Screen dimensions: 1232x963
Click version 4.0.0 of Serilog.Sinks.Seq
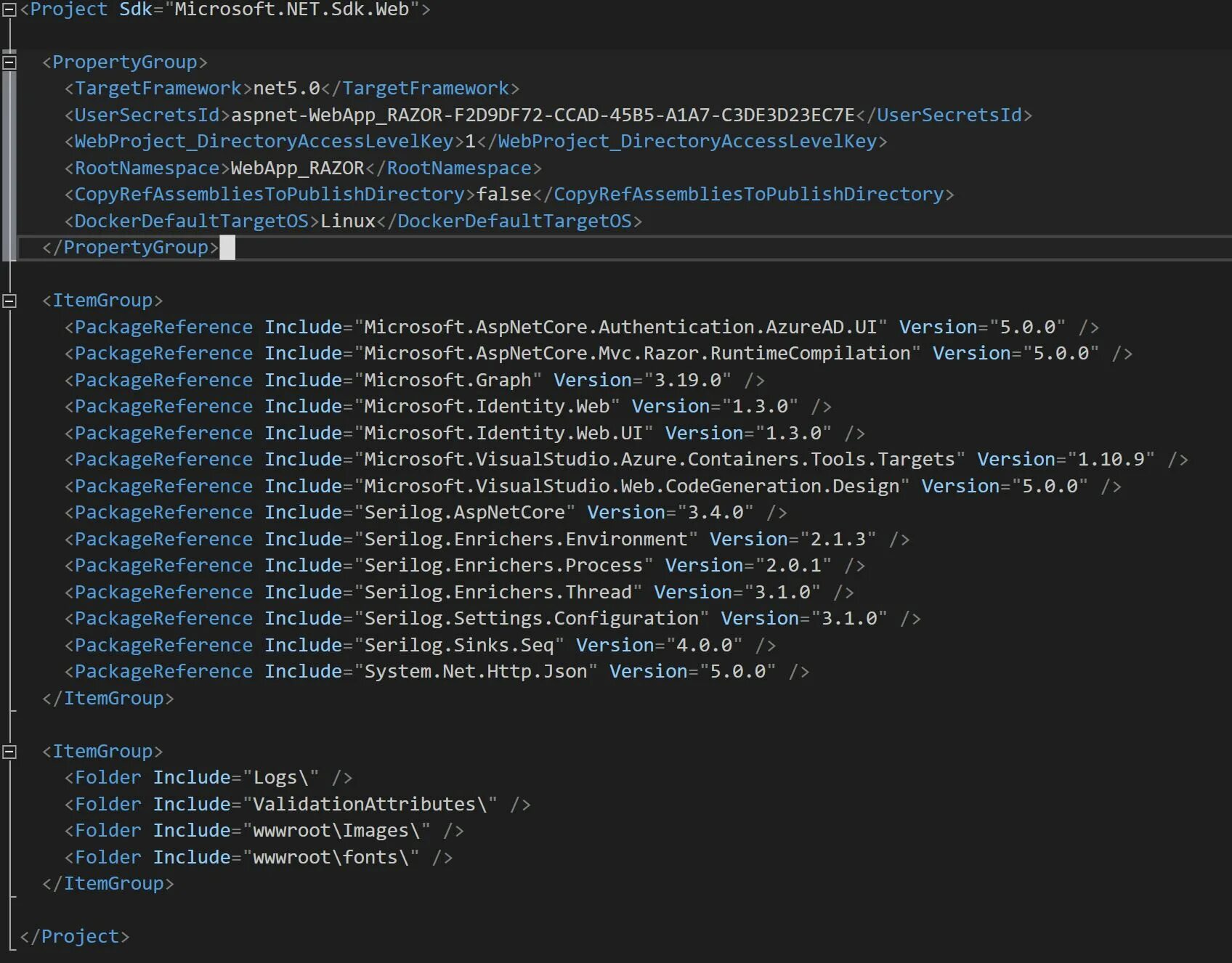coord(705,645)
